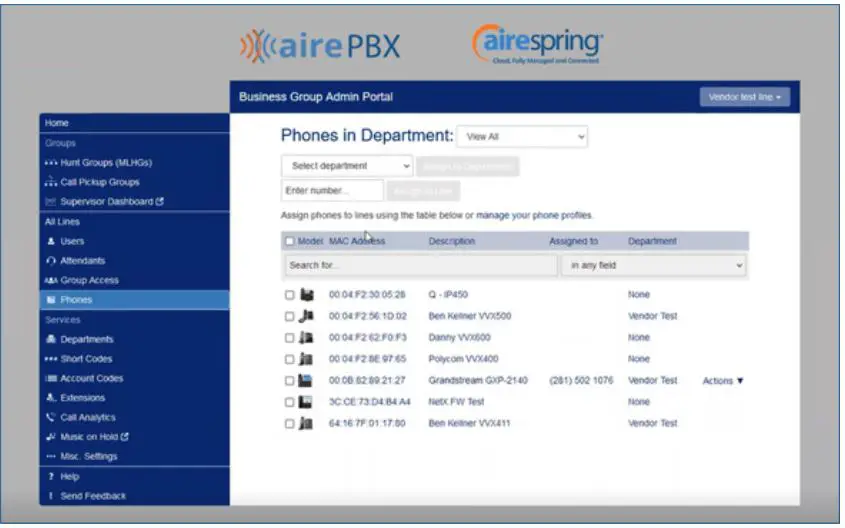Toggle select-all checkbox in table header
The image size is (845, 528).
(x=290, y=241)
